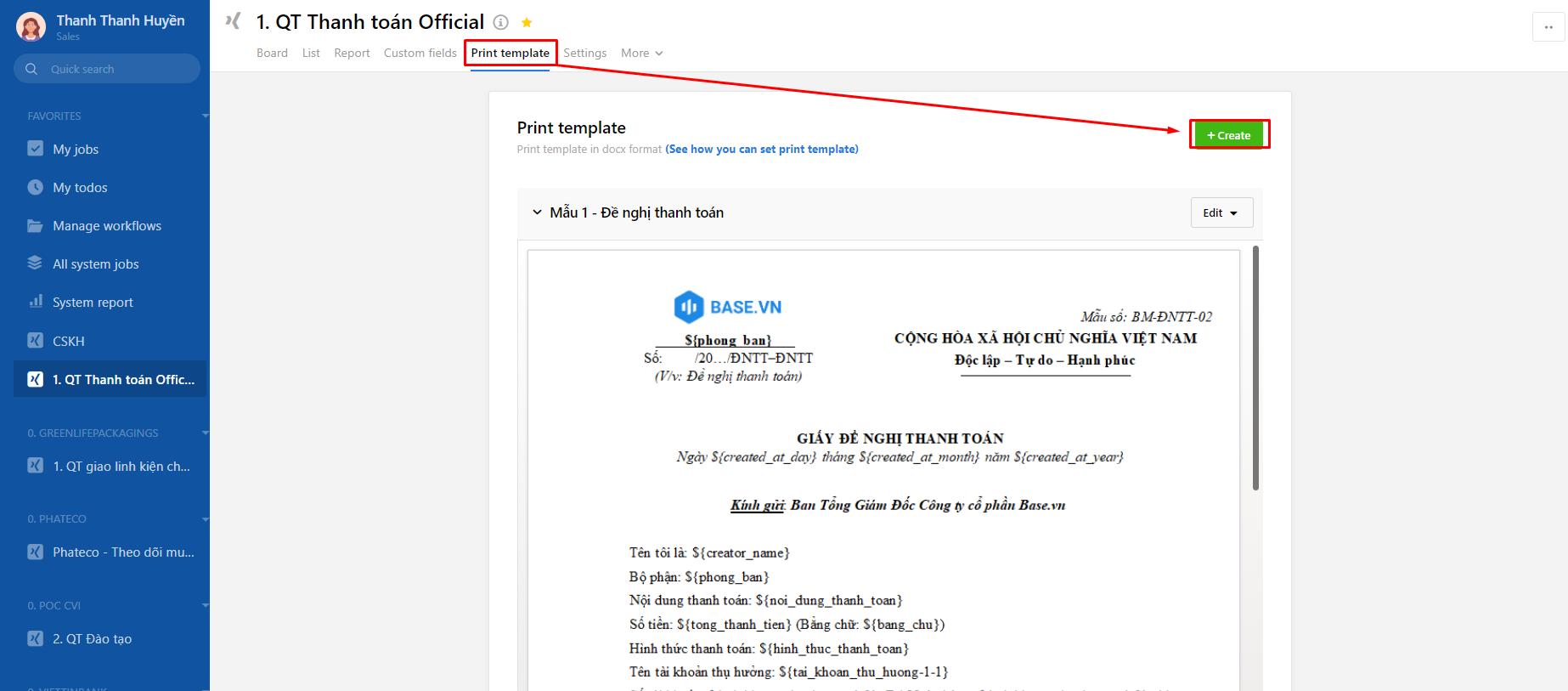Click the workflow logo icon beside page title
Image resolution: width=1568 pixels, height=691 pixels.
pos(233,21)
